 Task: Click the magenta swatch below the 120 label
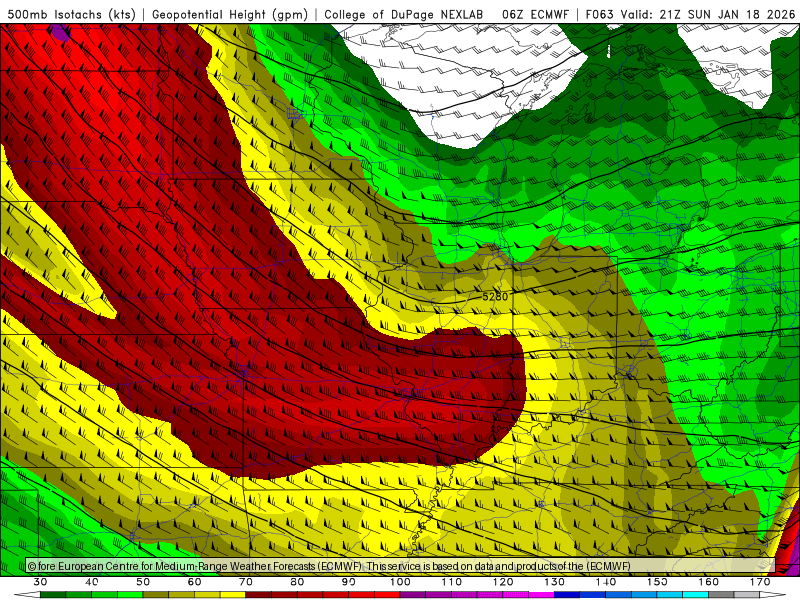click(516, 595)
